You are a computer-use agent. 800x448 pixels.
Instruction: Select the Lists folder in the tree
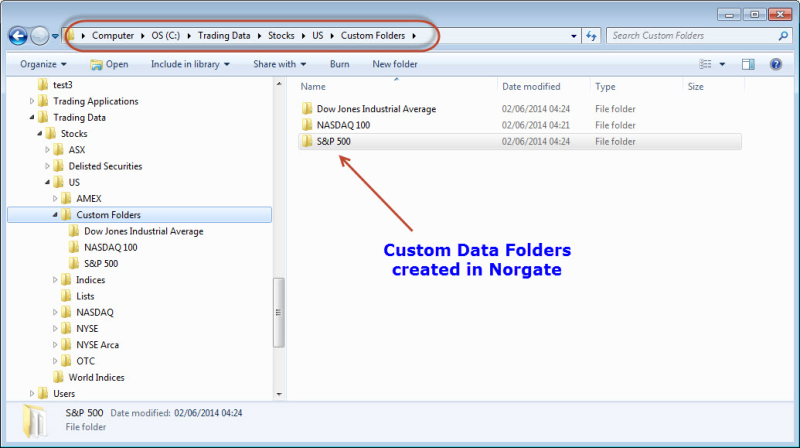[x=85, y=296]
